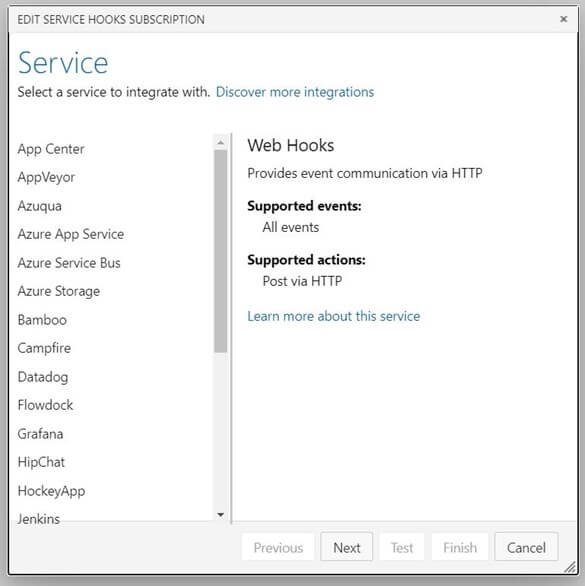585x586 pixels.
Task: Choose Bamboo from the list
Action: click(42, 320)
